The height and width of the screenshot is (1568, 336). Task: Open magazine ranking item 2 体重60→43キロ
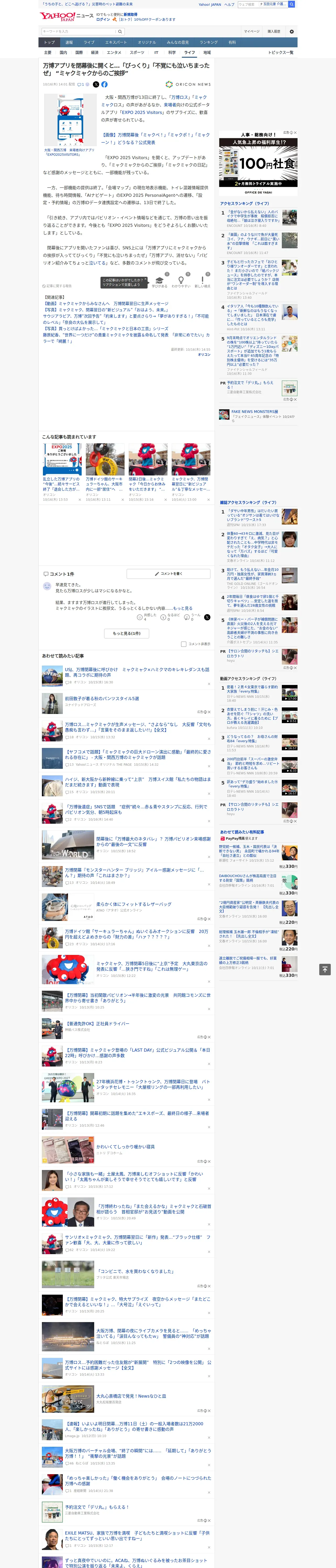click(258, 547)
